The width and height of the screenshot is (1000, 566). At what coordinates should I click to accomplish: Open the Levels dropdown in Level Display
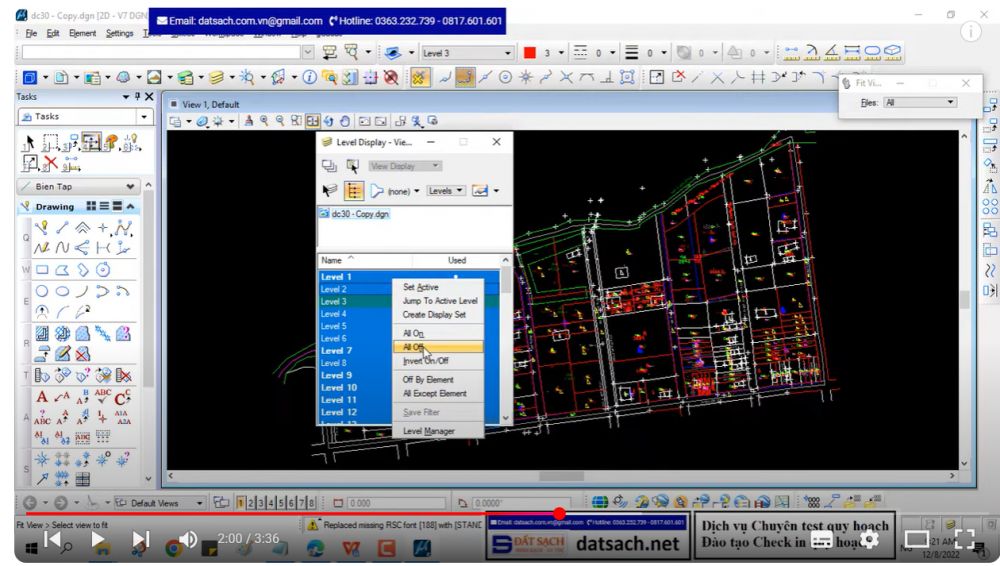pyautogui.click(x=446, y=191)
